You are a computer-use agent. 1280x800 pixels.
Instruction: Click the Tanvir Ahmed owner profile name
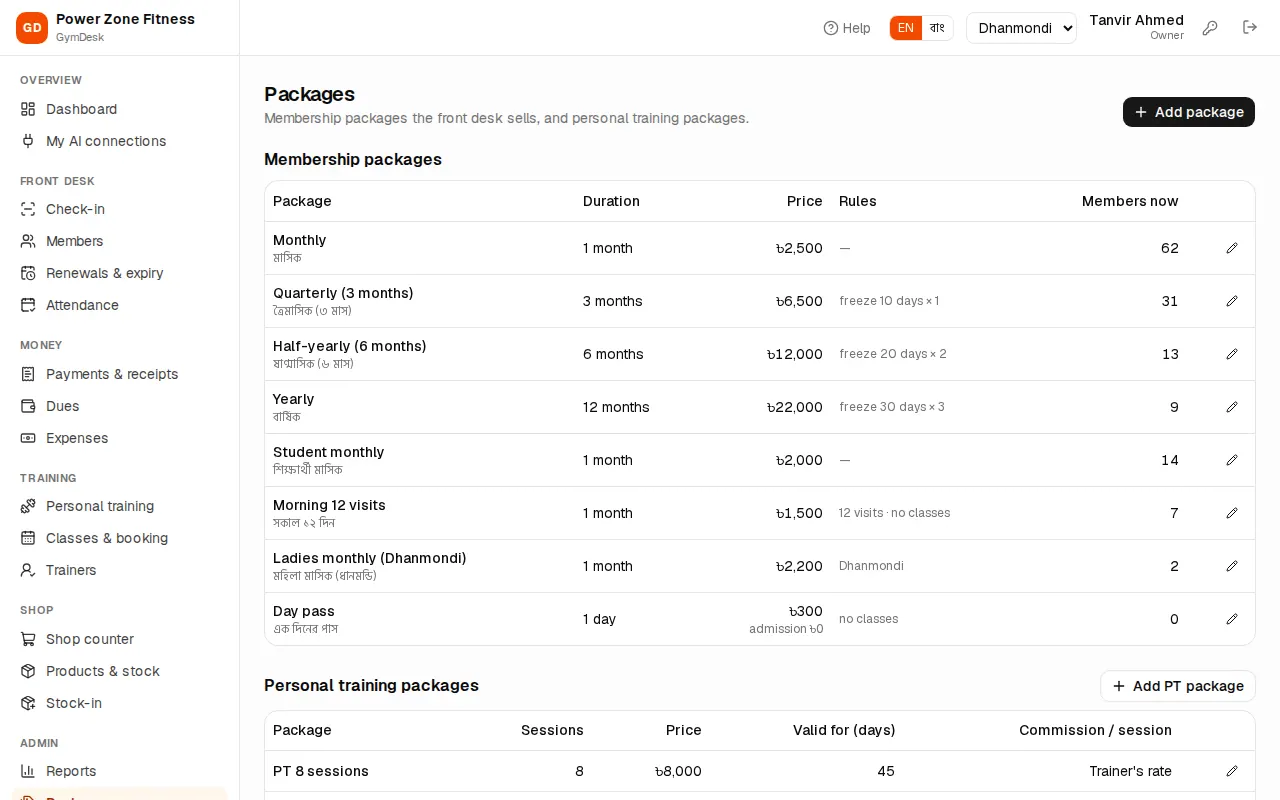point(1136,20)
